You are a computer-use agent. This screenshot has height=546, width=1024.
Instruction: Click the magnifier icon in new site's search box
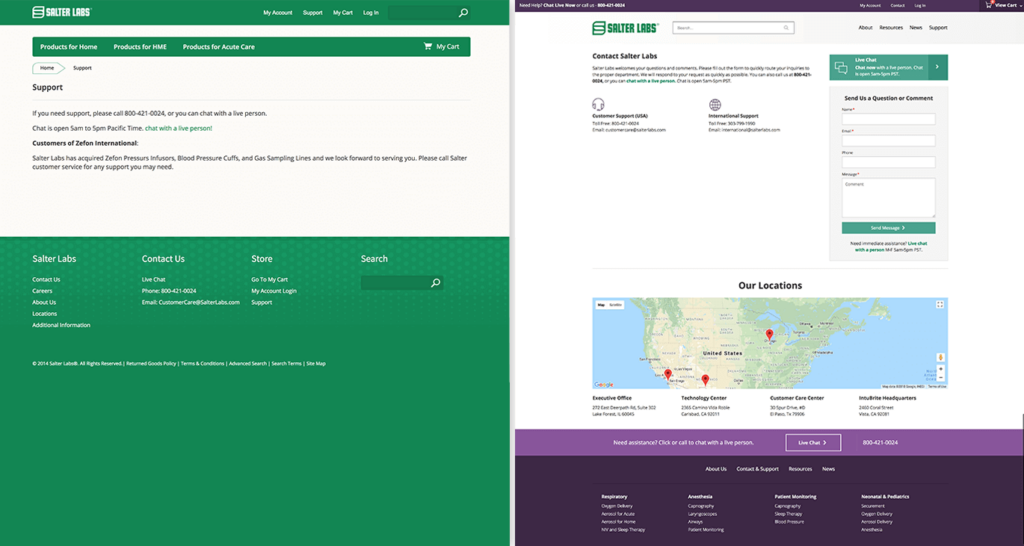[786, 28]
